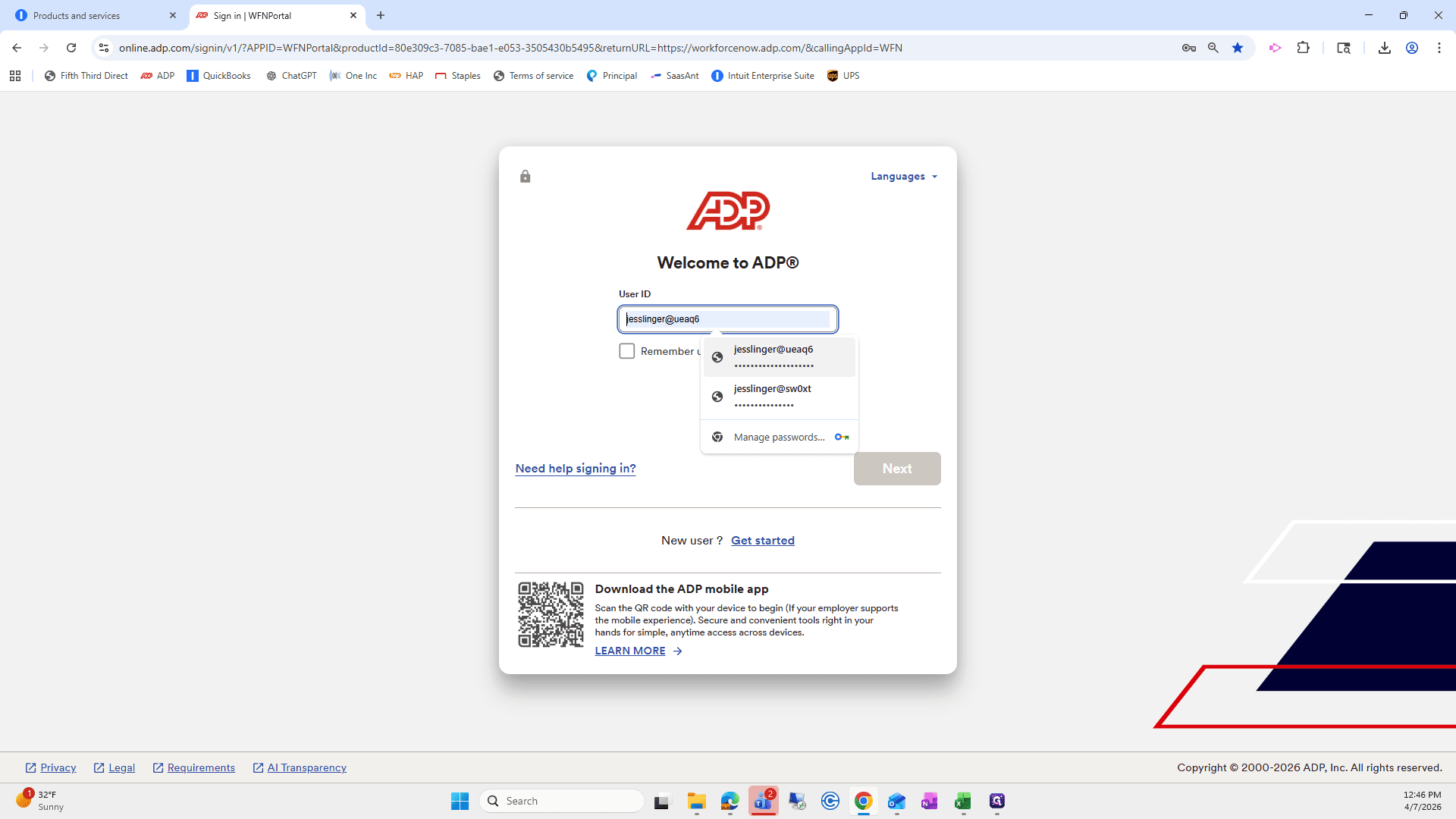Open OneNote from the taskbar

[930, 801]
